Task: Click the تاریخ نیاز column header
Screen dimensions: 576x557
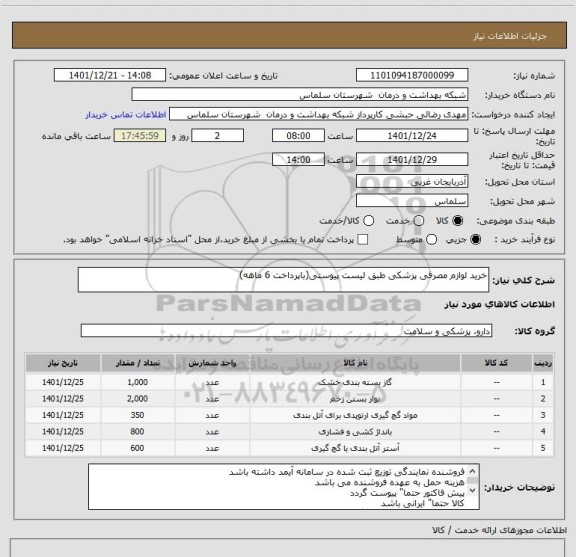Action: point(63,363)
